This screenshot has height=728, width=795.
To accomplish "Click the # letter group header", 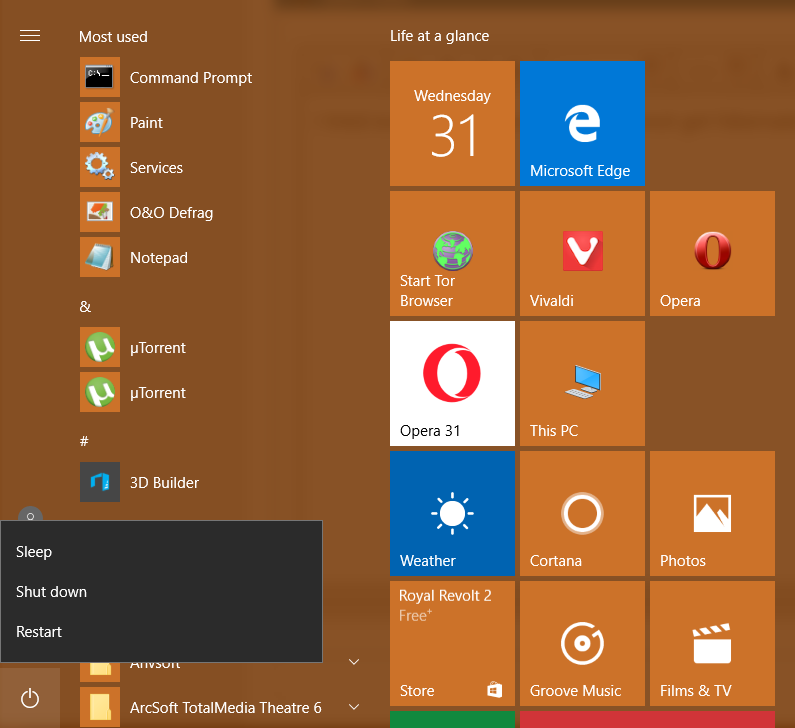I will click(84, 441).
